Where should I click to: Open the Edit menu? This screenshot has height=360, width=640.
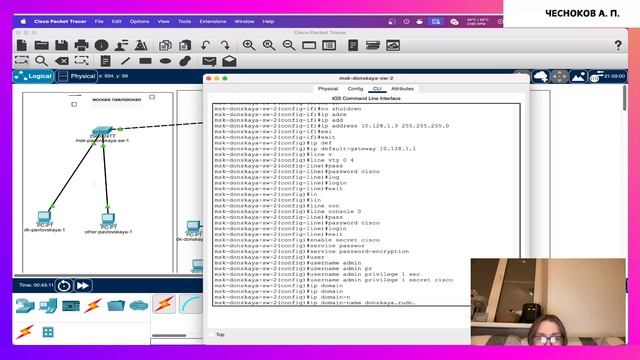click(x=117, y=21)
